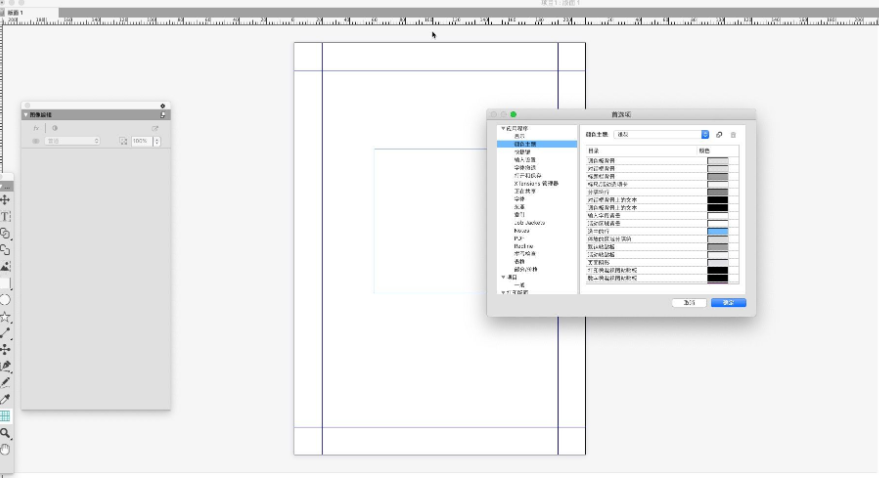Select the Rectangle Box tool
The height and width of the screenshot is (478, 879).
[6, 283]
